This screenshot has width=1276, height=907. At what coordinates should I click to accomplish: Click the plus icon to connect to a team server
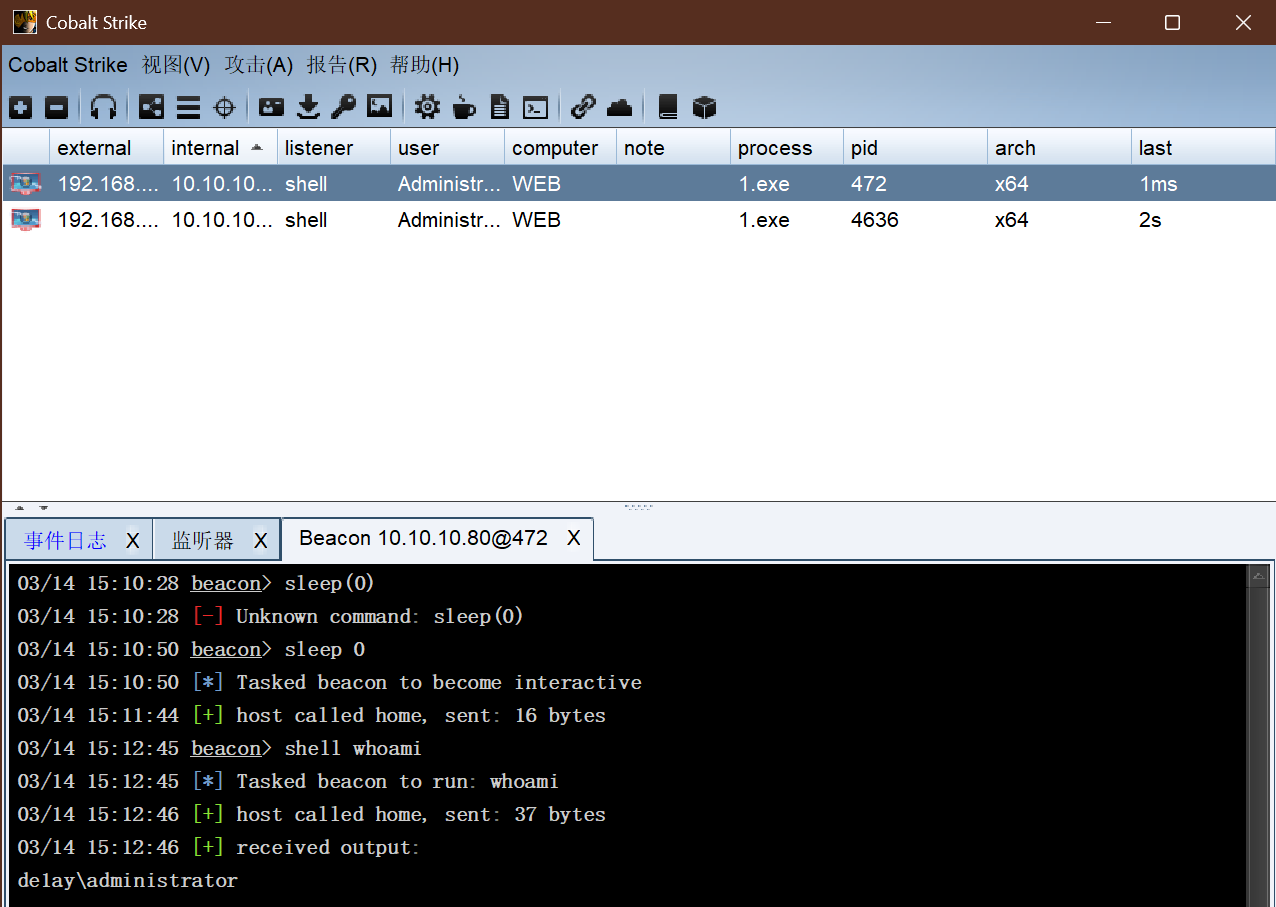pyautogui.click(x=21, y=107)
